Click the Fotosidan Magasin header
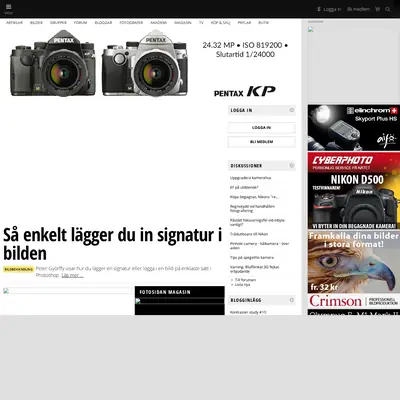The image size is (400, 400). point(165,292)
